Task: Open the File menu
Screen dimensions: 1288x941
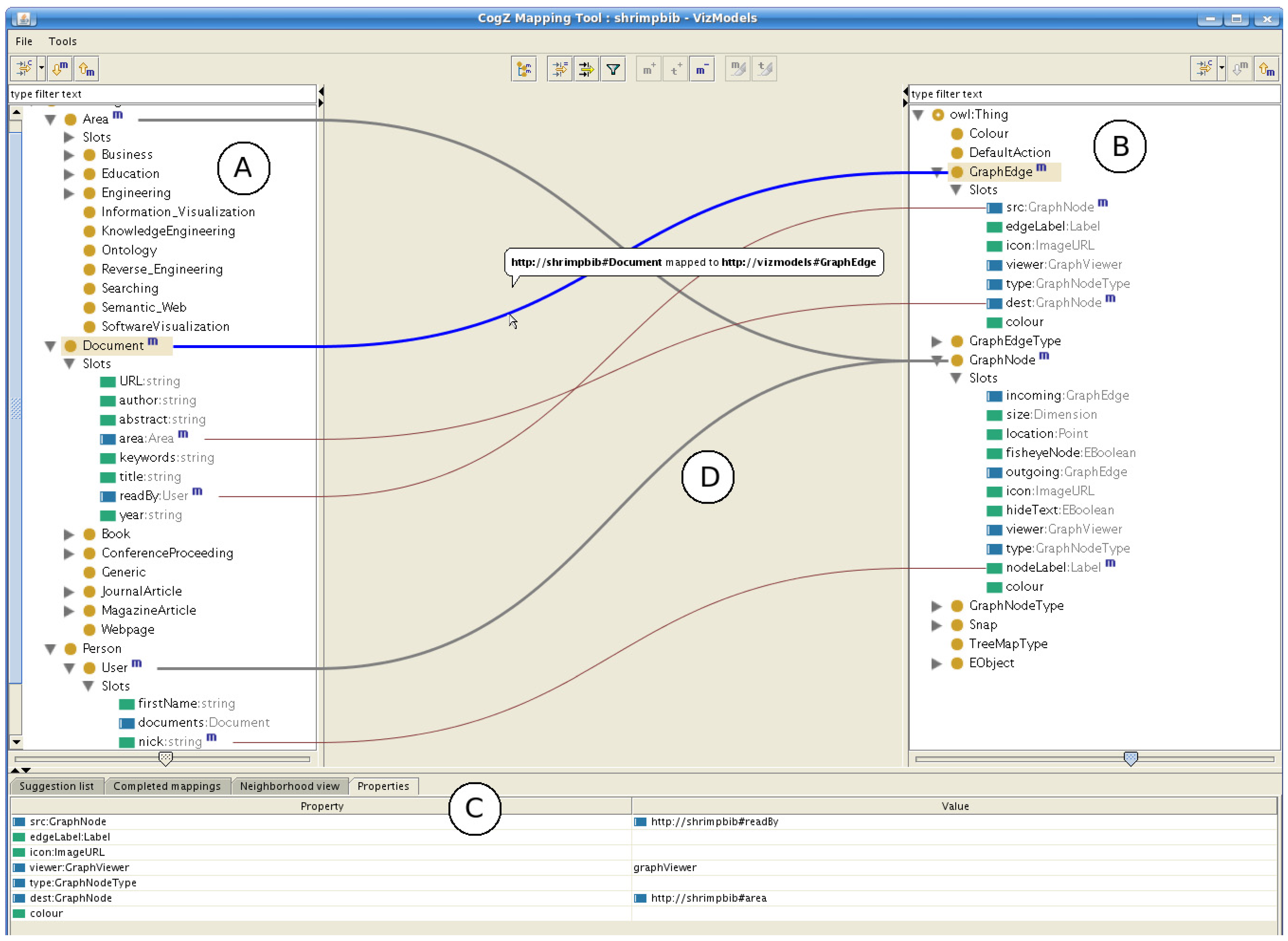Action: (x=24, y=42)
